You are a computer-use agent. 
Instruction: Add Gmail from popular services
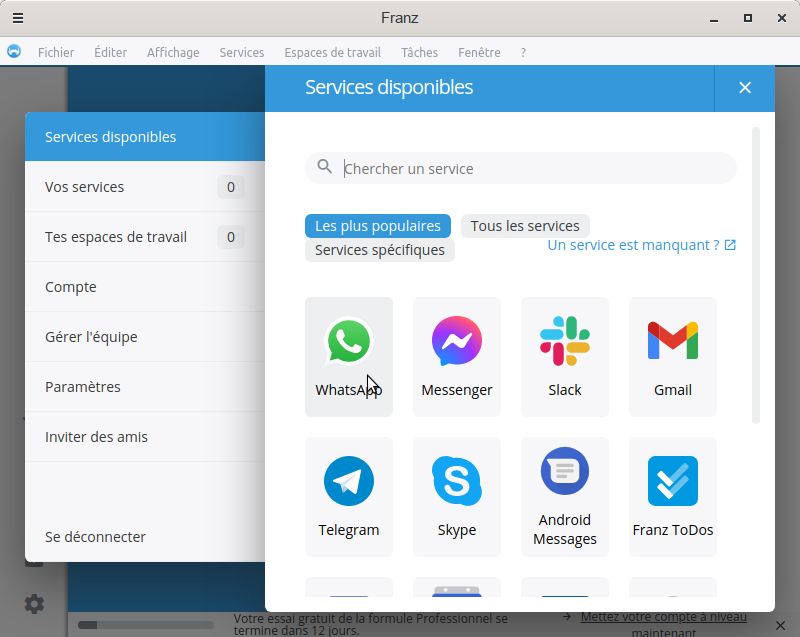coord(672,356)
